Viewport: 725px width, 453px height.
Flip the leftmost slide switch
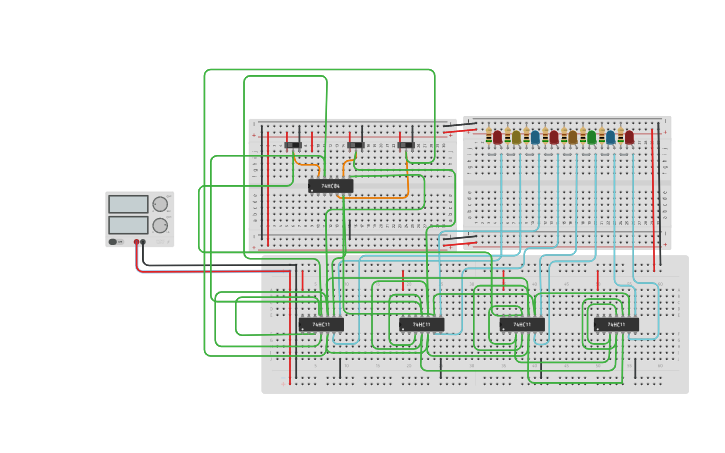293,145
